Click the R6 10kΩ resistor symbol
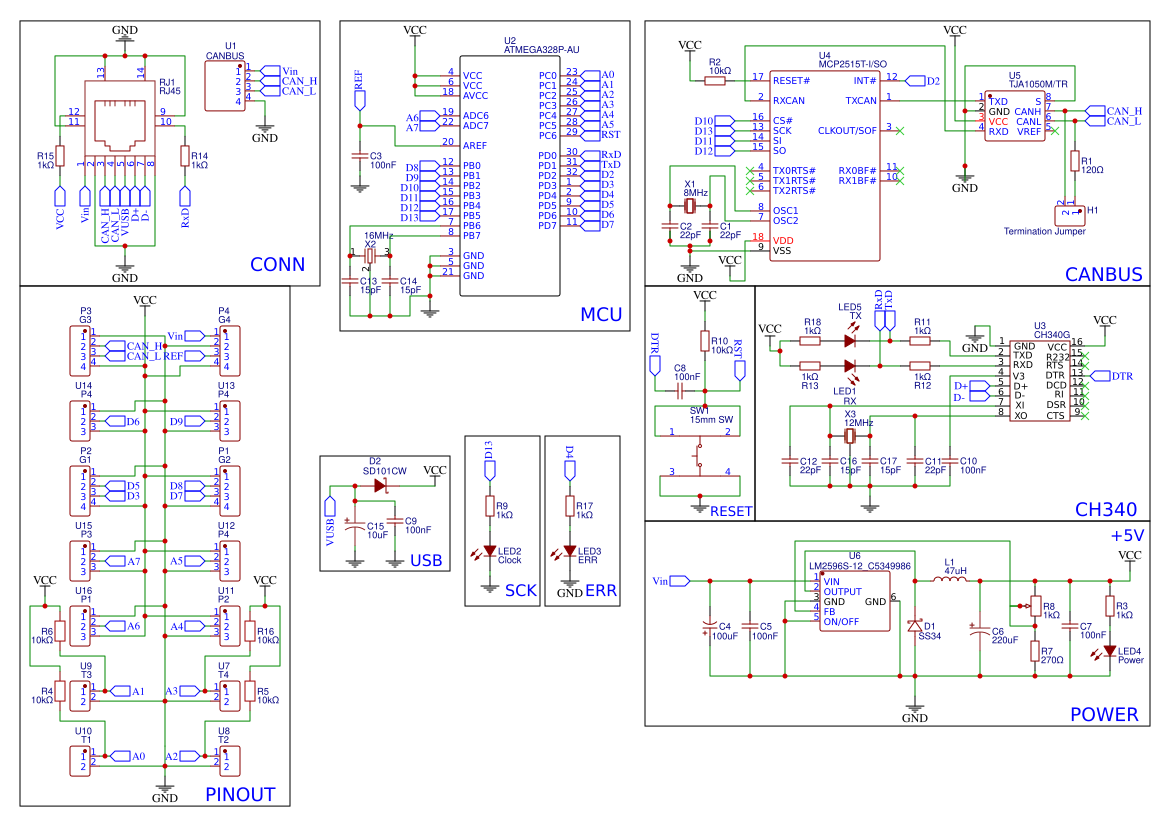1169x828 pixels. coord(60,631)
